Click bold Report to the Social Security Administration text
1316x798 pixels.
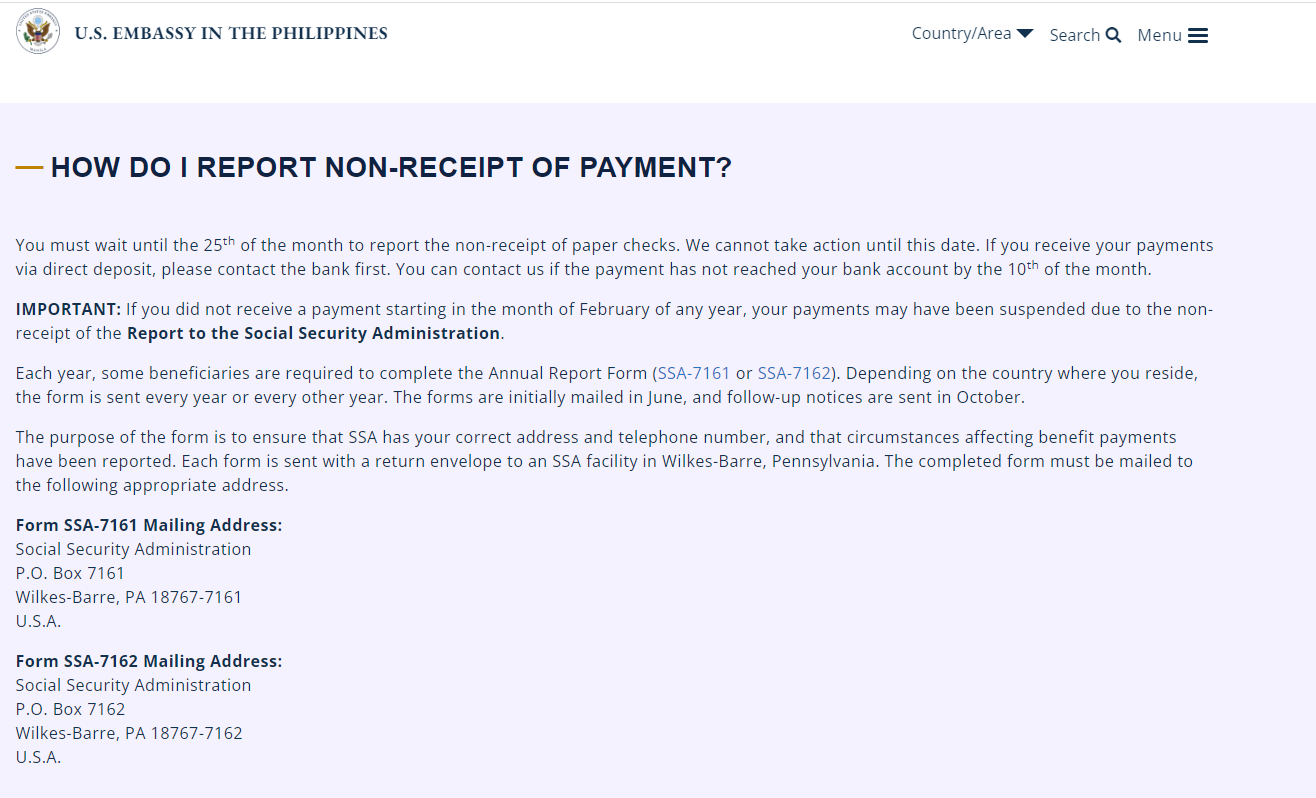point(313,333)
